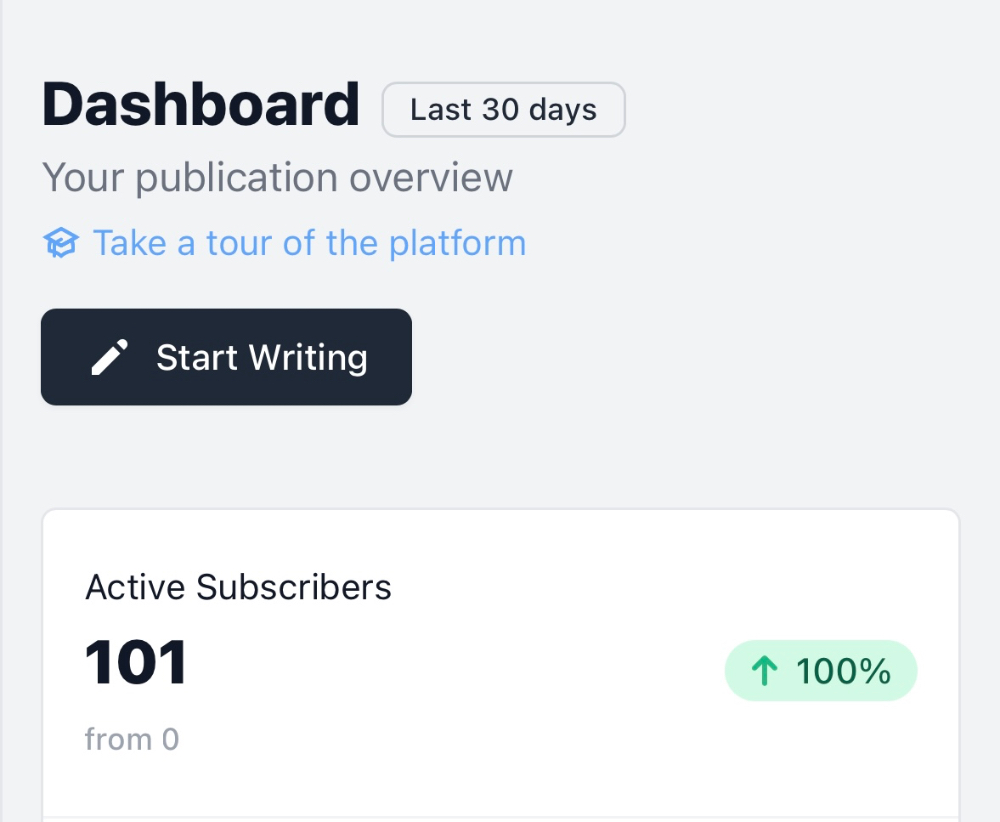
Task: Click the pencil icon in Start Writing
Action: pyautogui.click(x=110, y=357)
